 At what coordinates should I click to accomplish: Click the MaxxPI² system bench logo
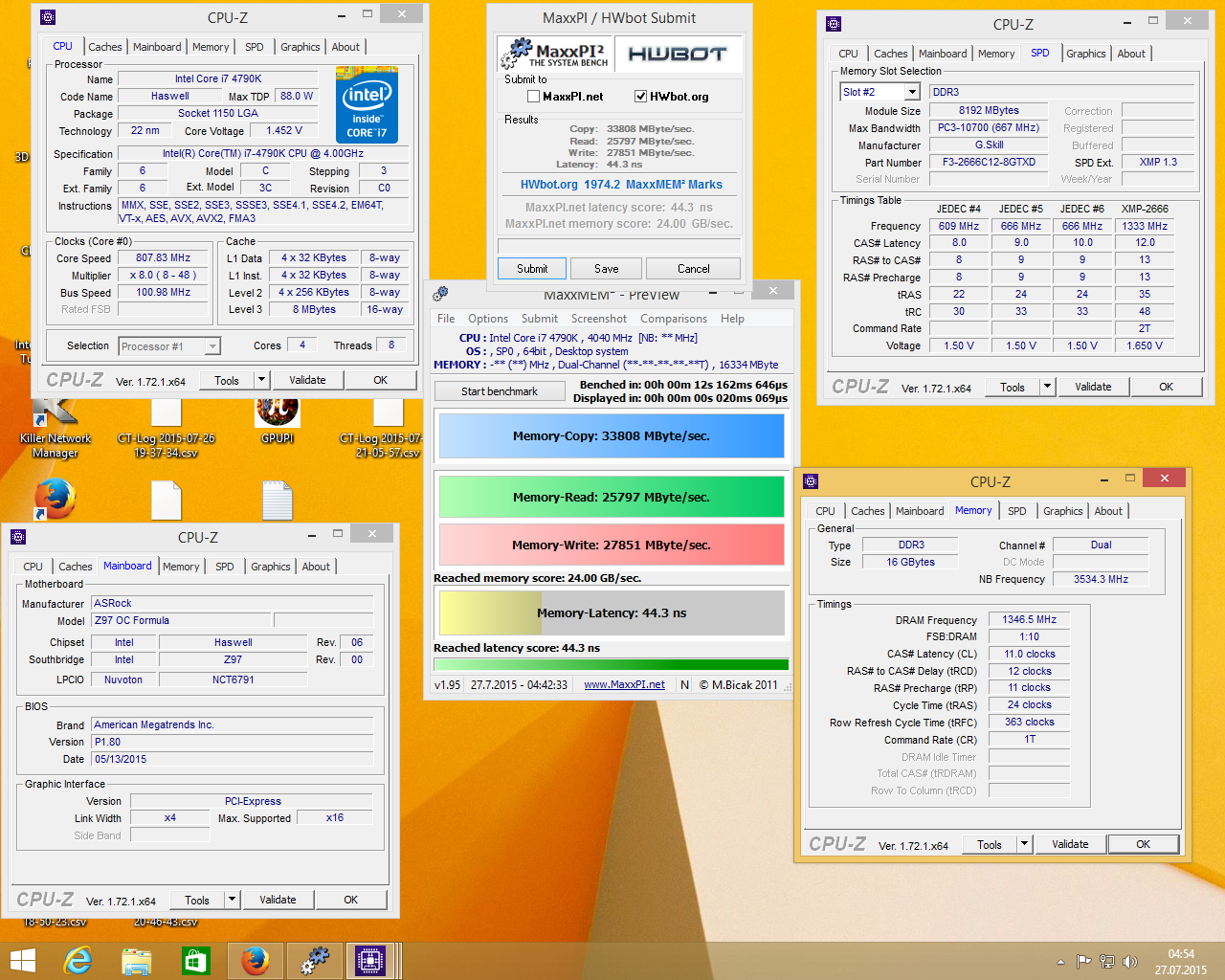(556, 55)
